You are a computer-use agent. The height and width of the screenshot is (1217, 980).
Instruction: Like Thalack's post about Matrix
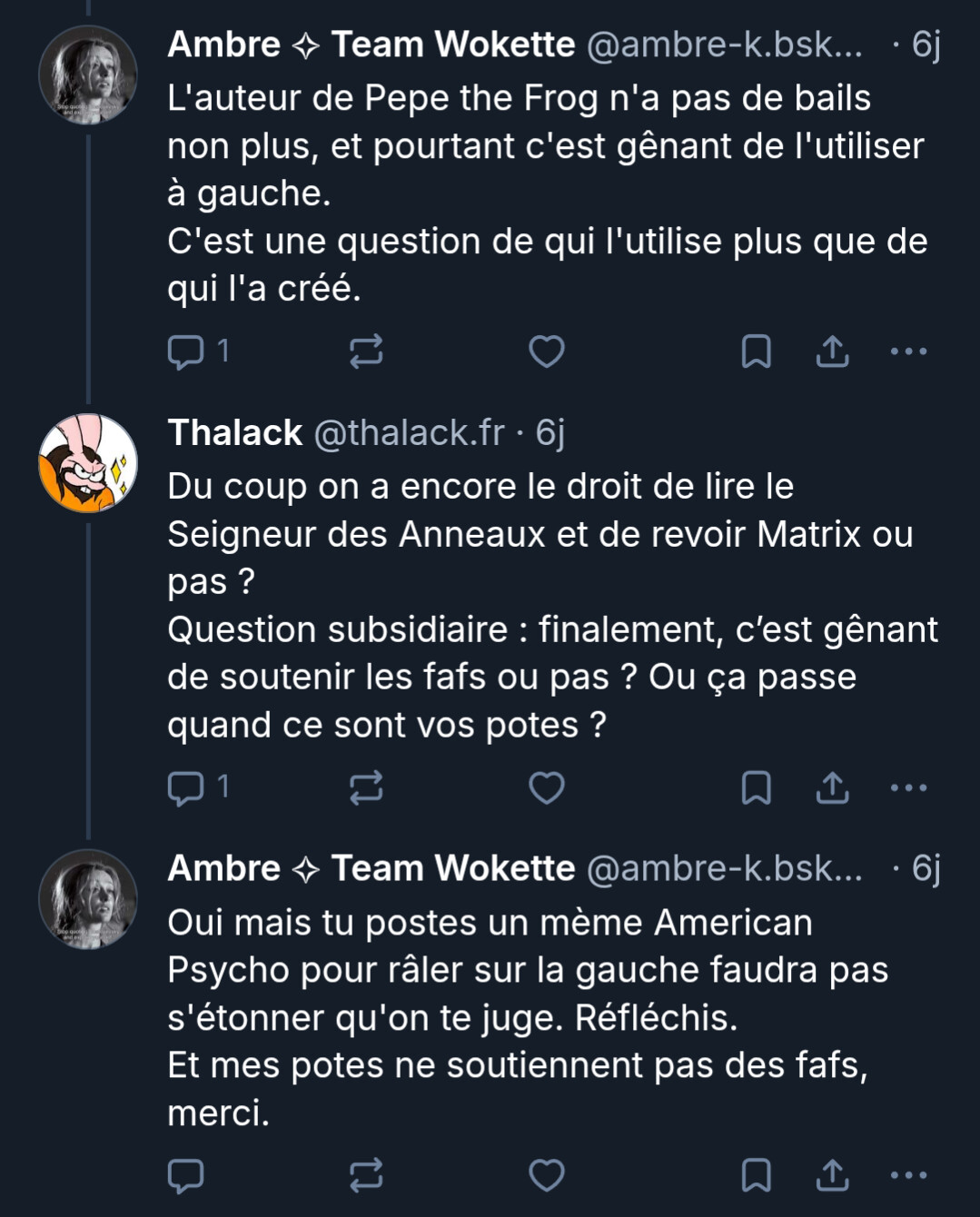pyautogui.click(x=547, y=787)
